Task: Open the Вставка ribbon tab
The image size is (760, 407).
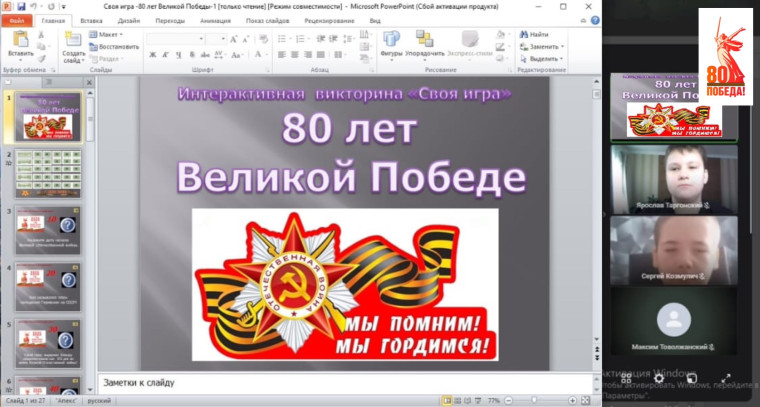Action: (91, 21)
